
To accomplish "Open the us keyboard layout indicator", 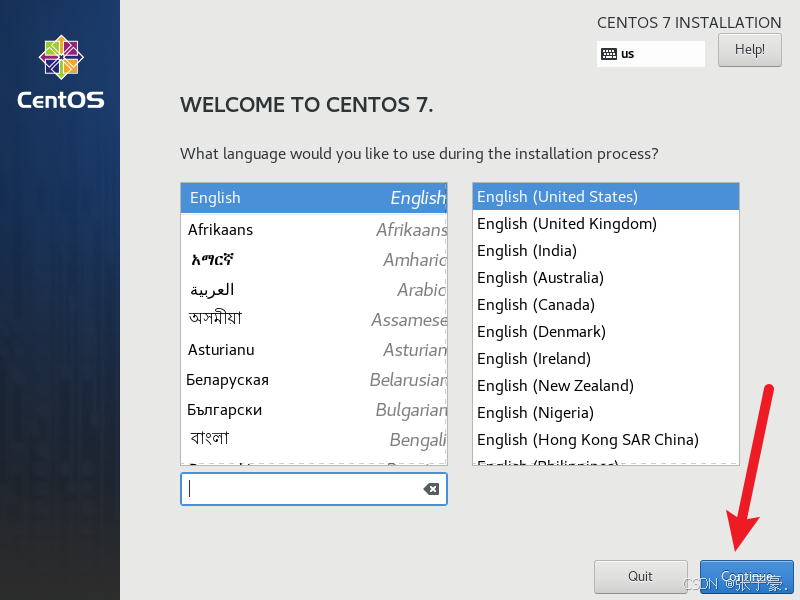I will [651, 54].
